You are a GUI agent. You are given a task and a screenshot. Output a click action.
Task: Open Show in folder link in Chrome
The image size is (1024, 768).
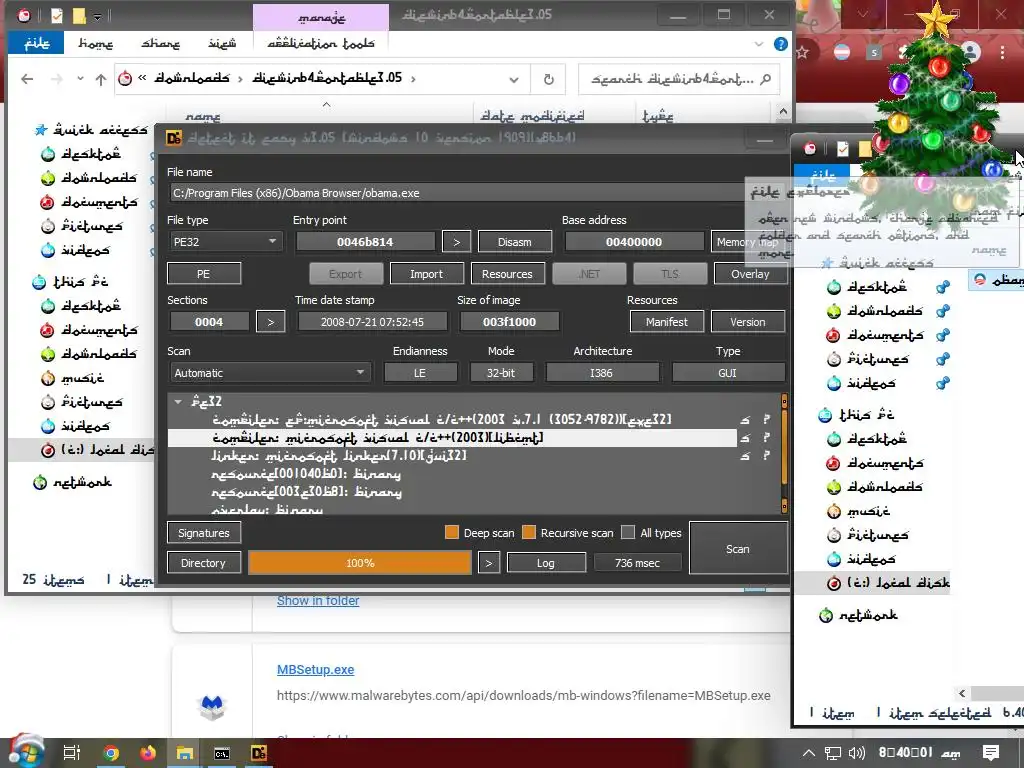[x=318, y=600]
